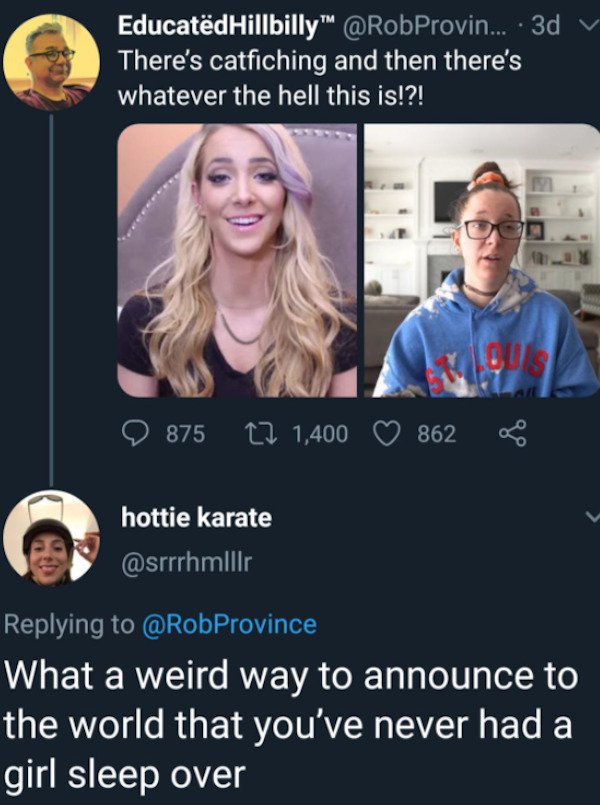
Task: Click the 875 replies count
Action: click(x=185, y=433)
